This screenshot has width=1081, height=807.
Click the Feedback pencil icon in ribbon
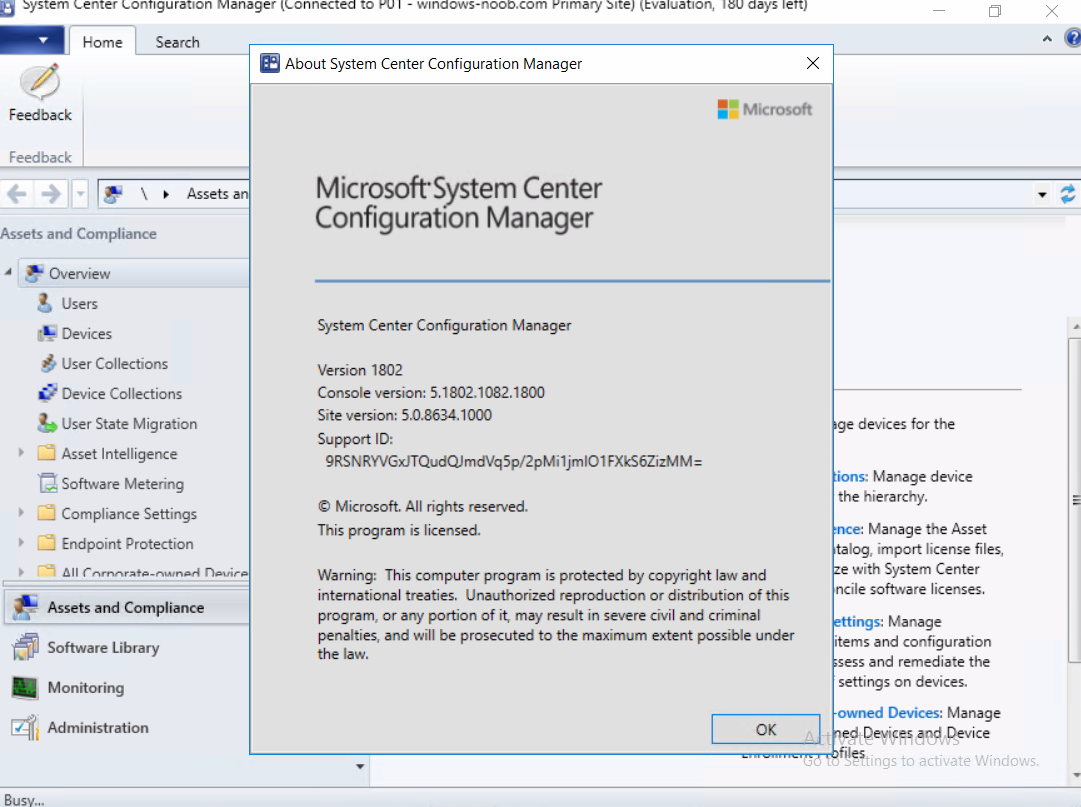pyautogui.click(x=40, y=82)
